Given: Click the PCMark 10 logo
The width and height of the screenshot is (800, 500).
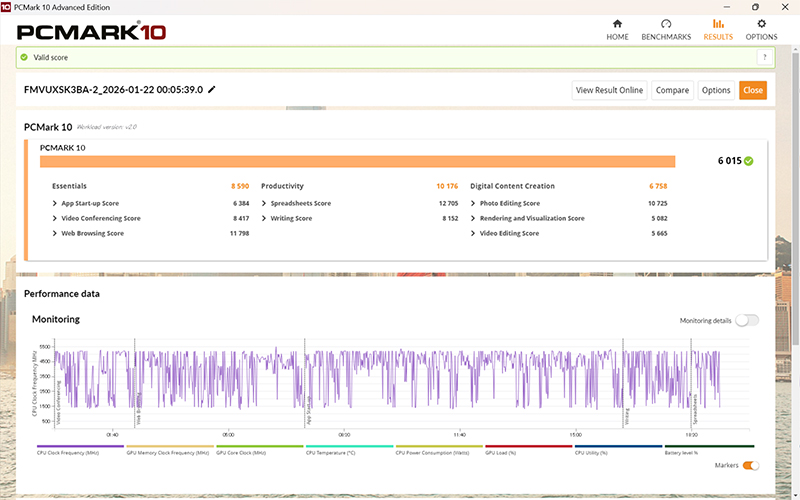Looking at the screenshot, I should point(92,31).
